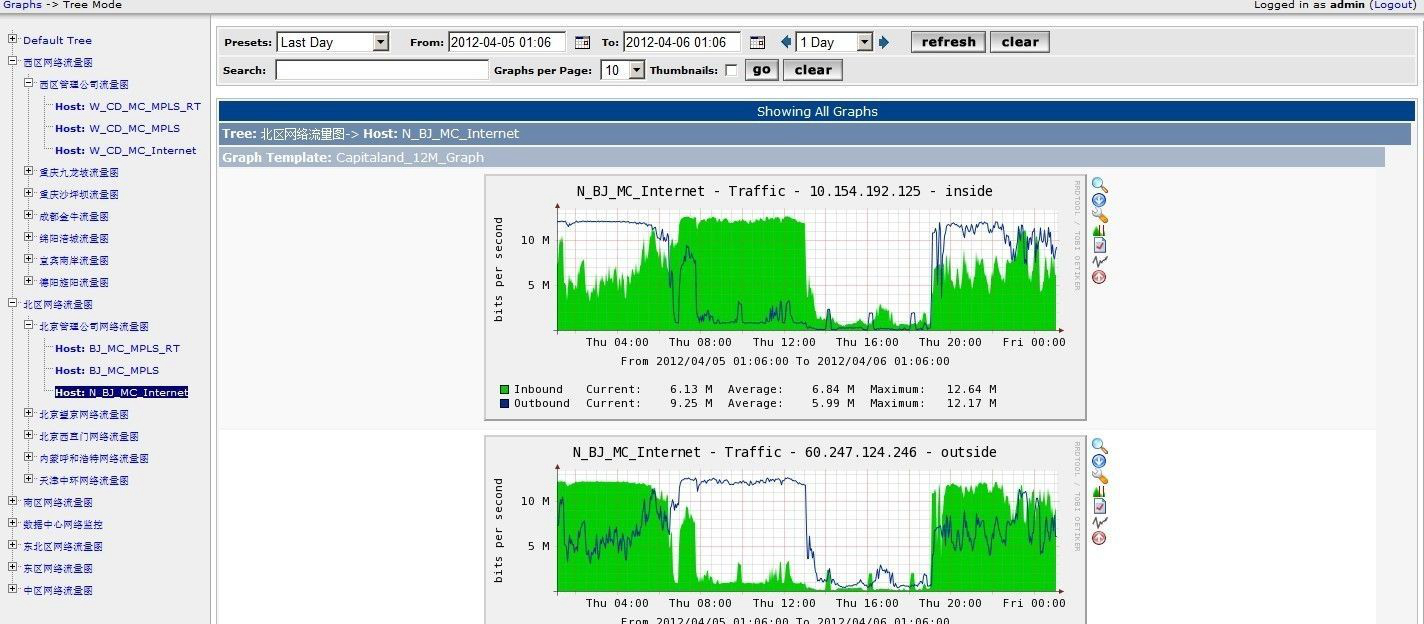This screenshot has height=624, width=1424.
Task: Collapse the 北京管理公司网络流量图 node
Action: 29,326
